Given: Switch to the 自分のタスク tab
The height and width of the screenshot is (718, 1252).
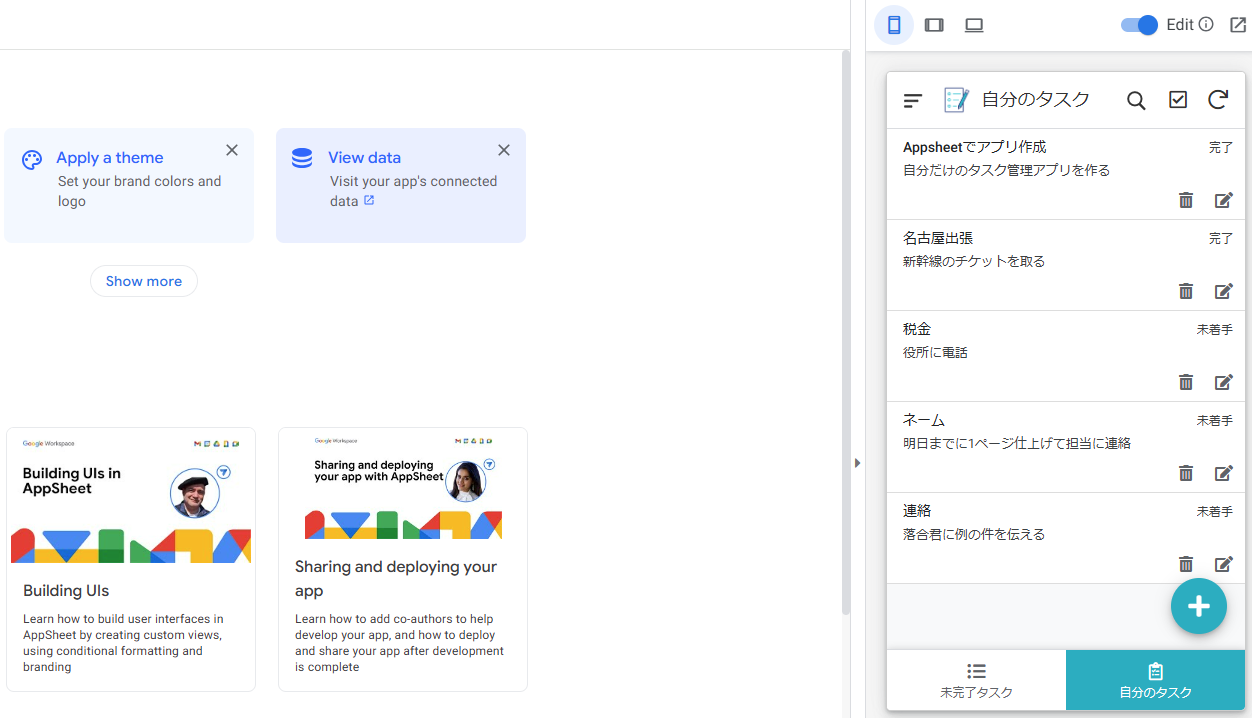Looking at the screenshot, I should (x=1155, y=680).
